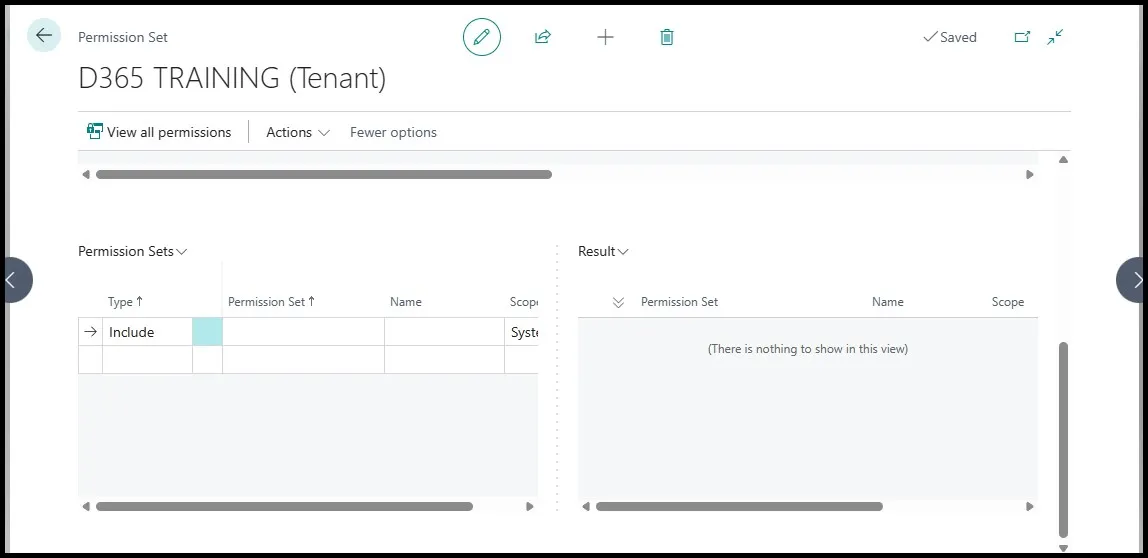Click Scope header in Result grid
Image resolution: width=1148 pixels, height=558 pixels.
[1007, 302]
